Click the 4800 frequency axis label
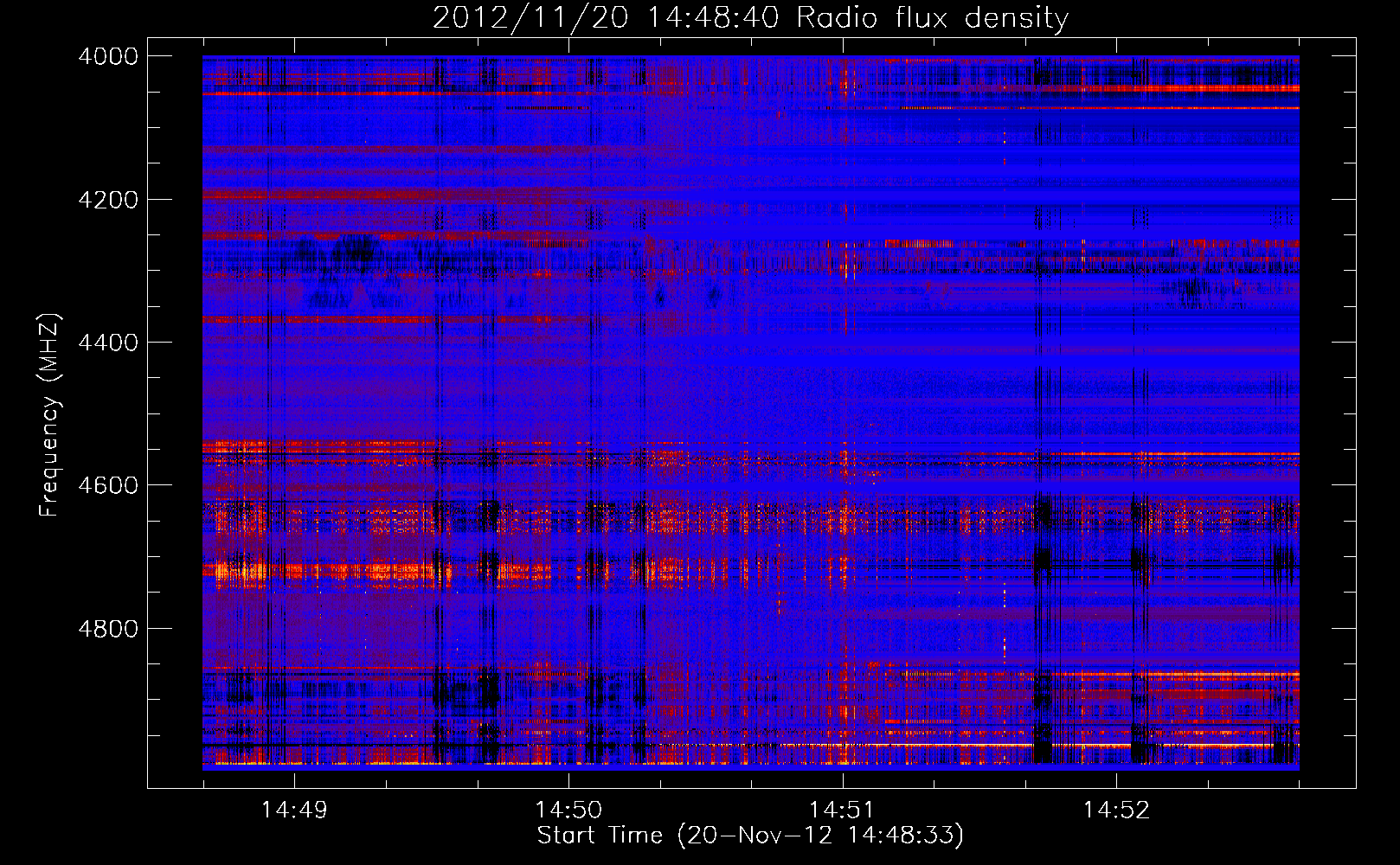1400x865 pixels. coord(108,628)
